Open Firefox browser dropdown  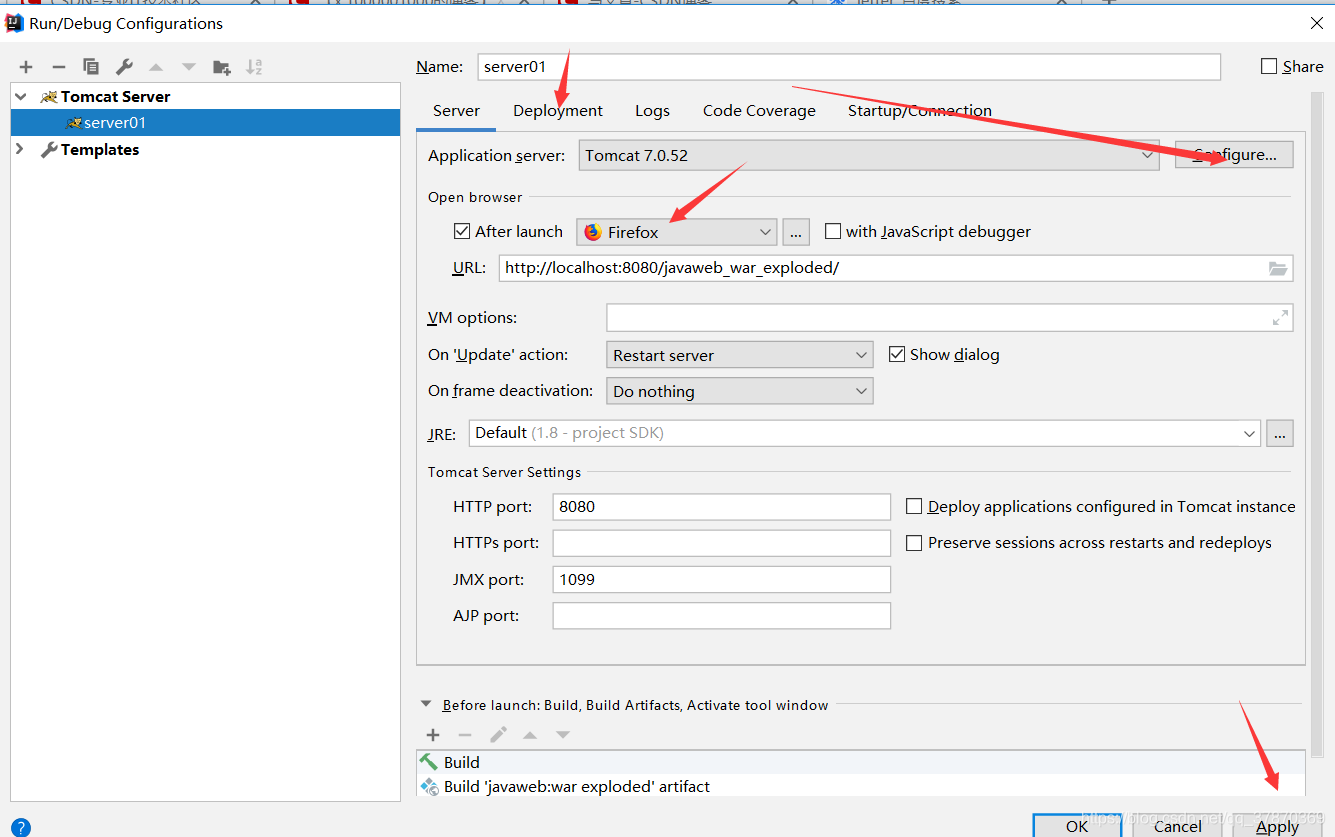pyautogui.click(x=677, y=232)
